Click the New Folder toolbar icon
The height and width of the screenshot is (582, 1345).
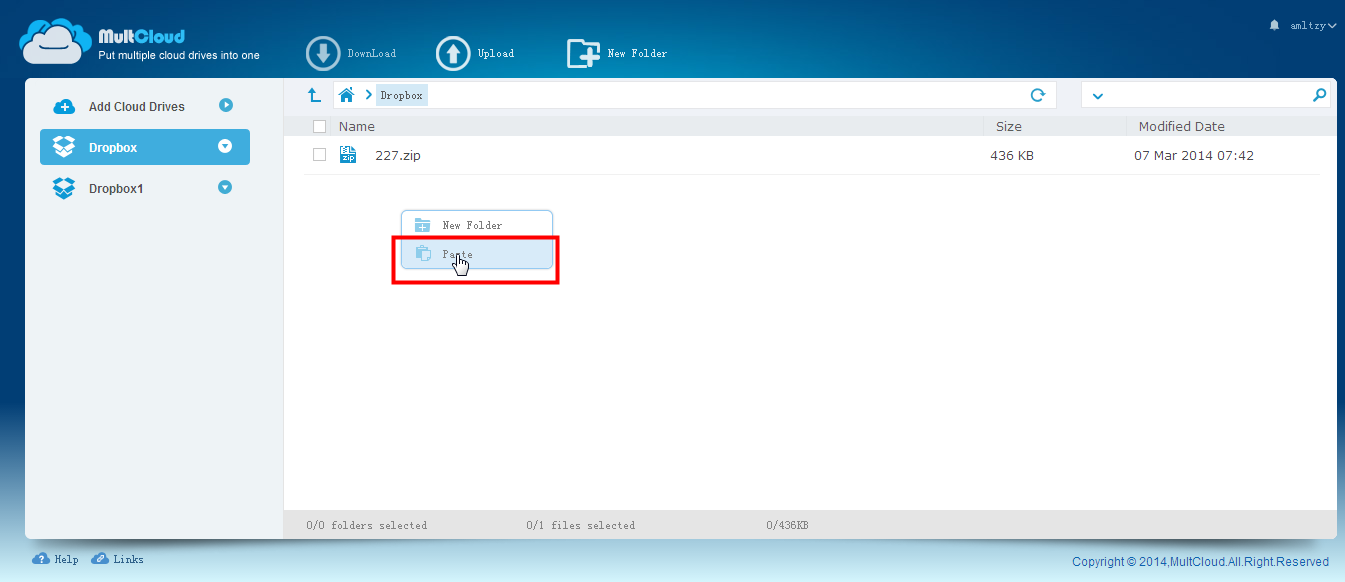[583, 54]
